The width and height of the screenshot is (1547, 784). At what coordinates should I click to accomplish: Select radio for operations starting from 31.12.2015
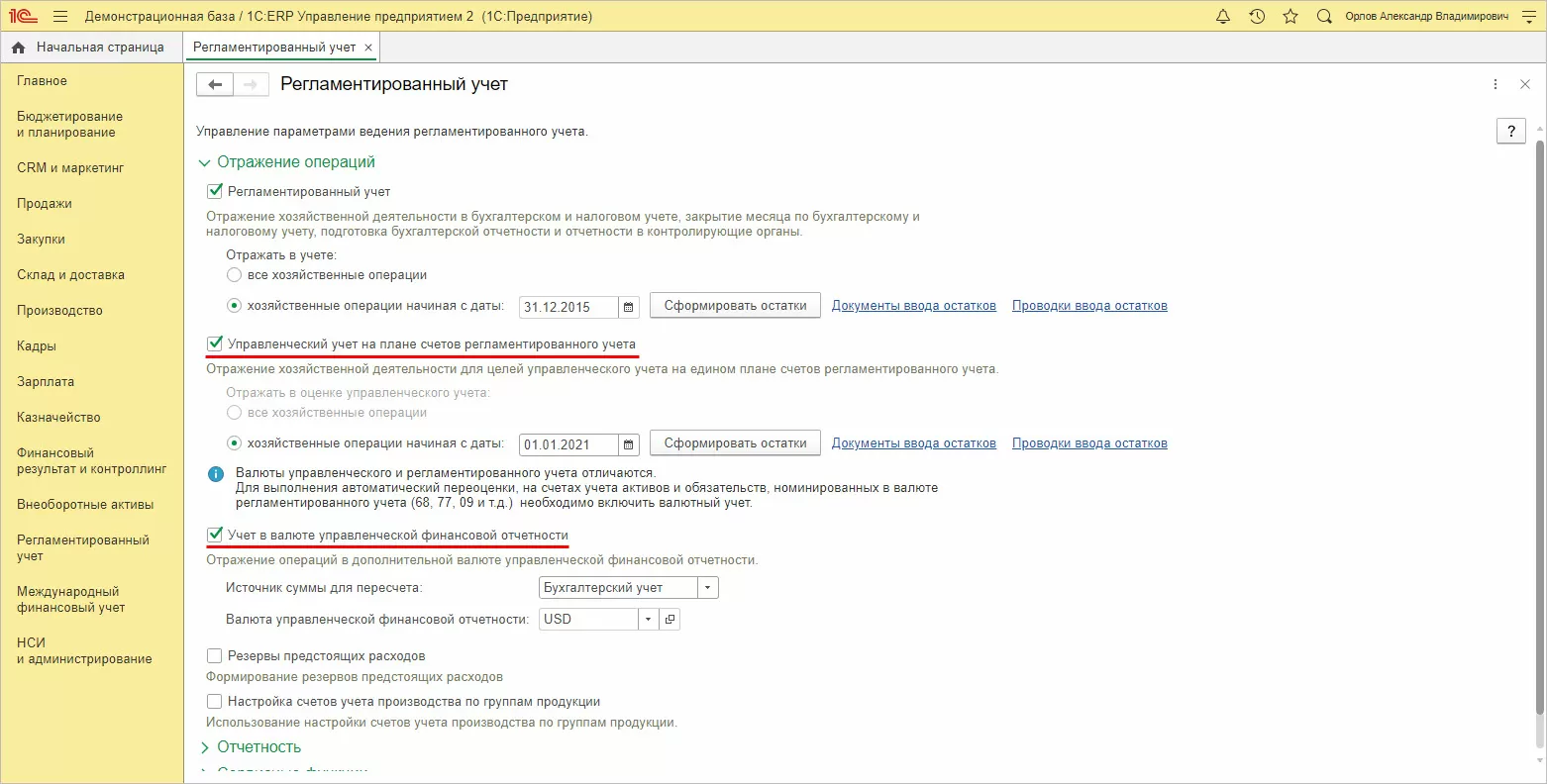[235, 306]
